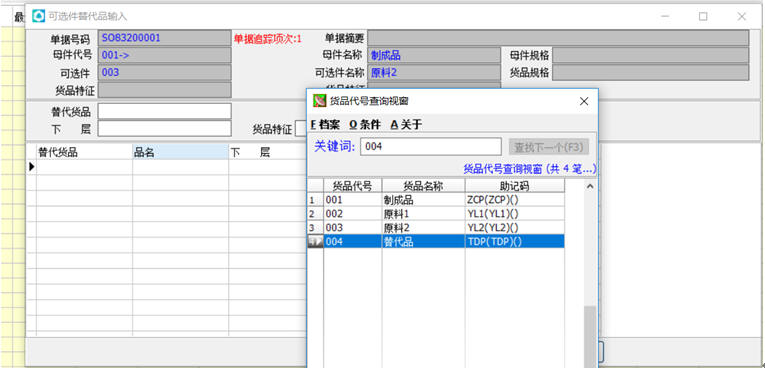This screenshot has height=370, width=765.
Task: Click the 替代货品 input field
Action: (164, 111)
